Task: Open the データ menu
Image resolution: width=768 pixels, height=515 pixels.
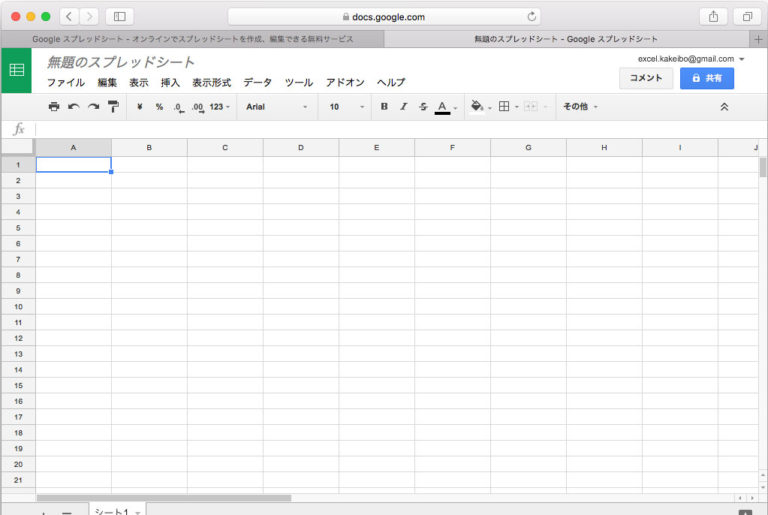Action: (x=257, y=83)
